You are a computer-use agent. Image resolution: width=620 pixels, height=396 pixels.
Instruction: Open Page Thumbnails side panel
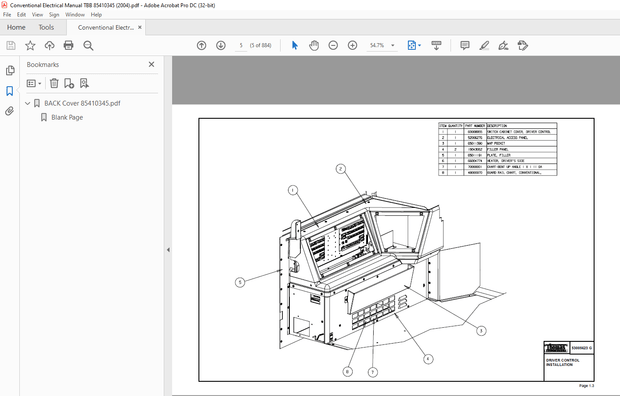pos(10,70)
